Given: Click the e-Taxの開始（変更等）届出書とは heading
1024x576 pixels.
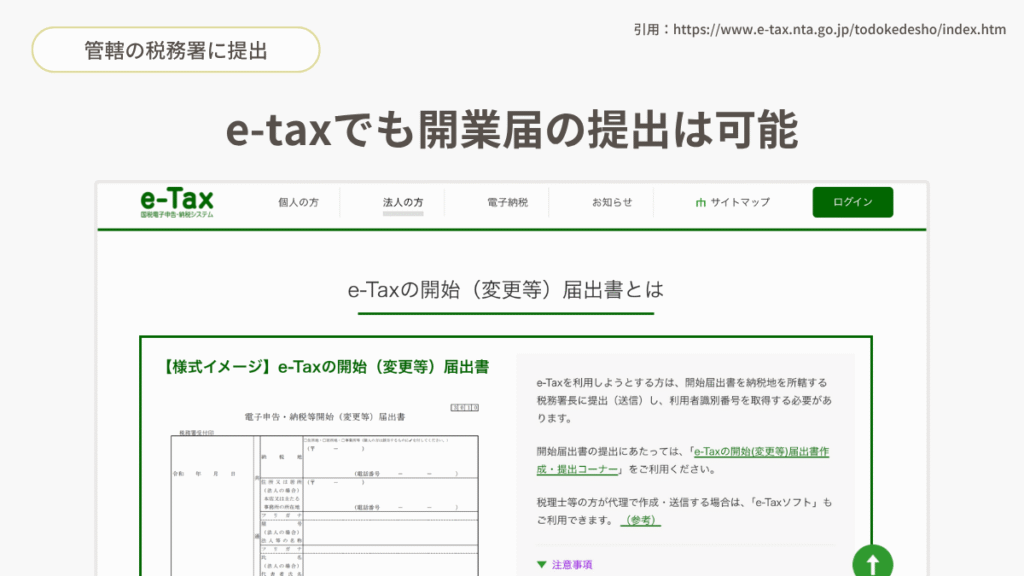Looking at the screenshot, I should tap(505, 289).
